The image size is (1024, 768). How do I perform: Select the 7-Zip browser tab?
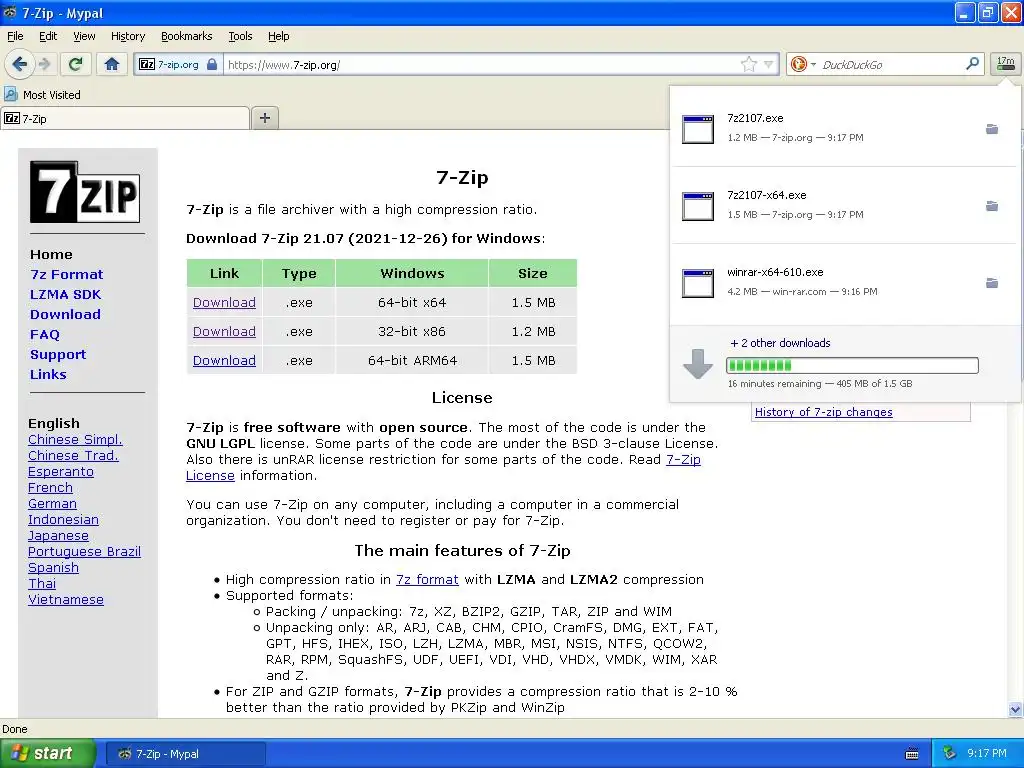(x=125, y=118)
